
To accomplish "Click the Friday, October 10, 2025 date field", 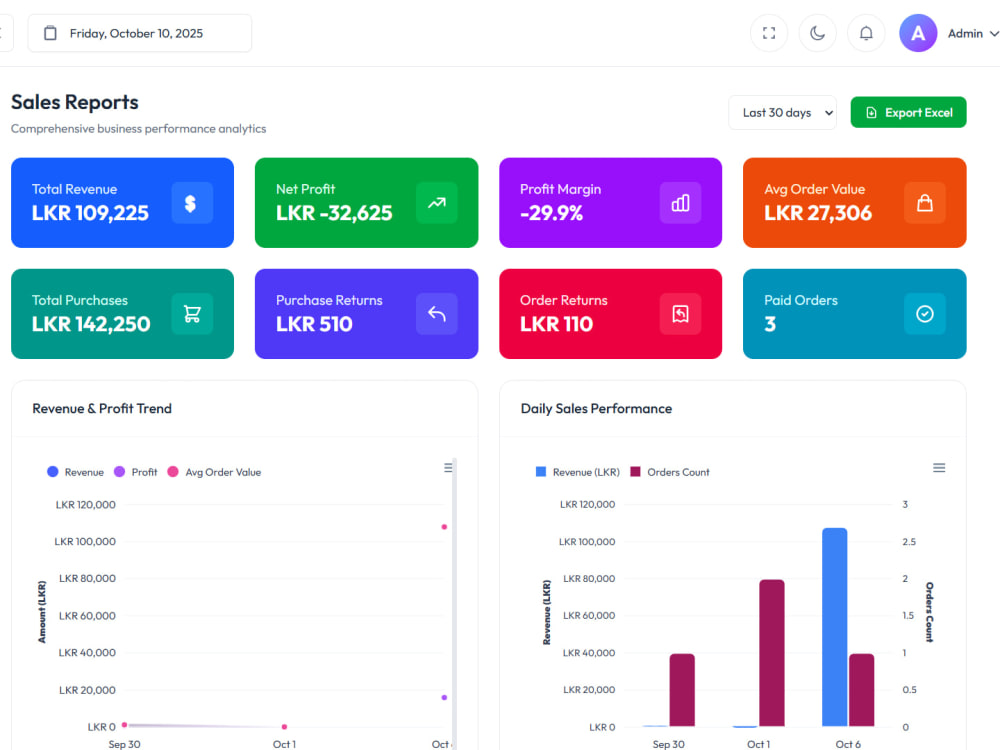I will coord(140,33).
